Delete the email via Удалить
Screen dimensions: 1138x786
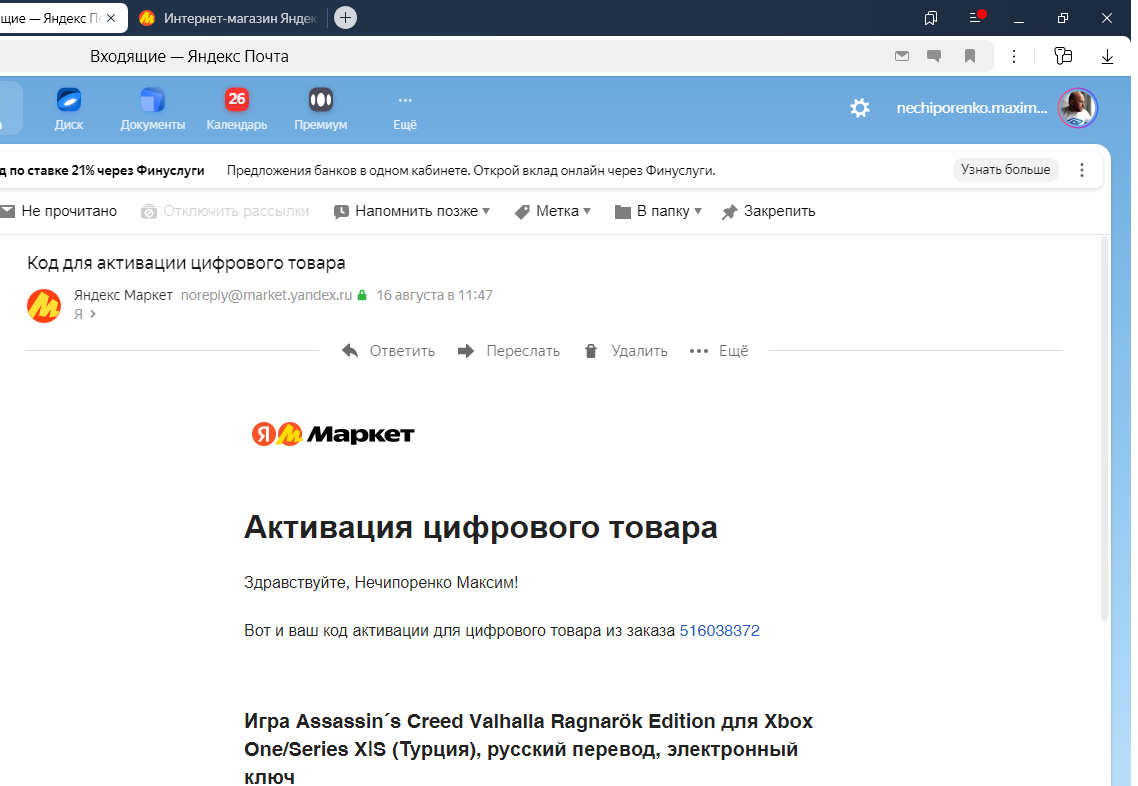626,351
